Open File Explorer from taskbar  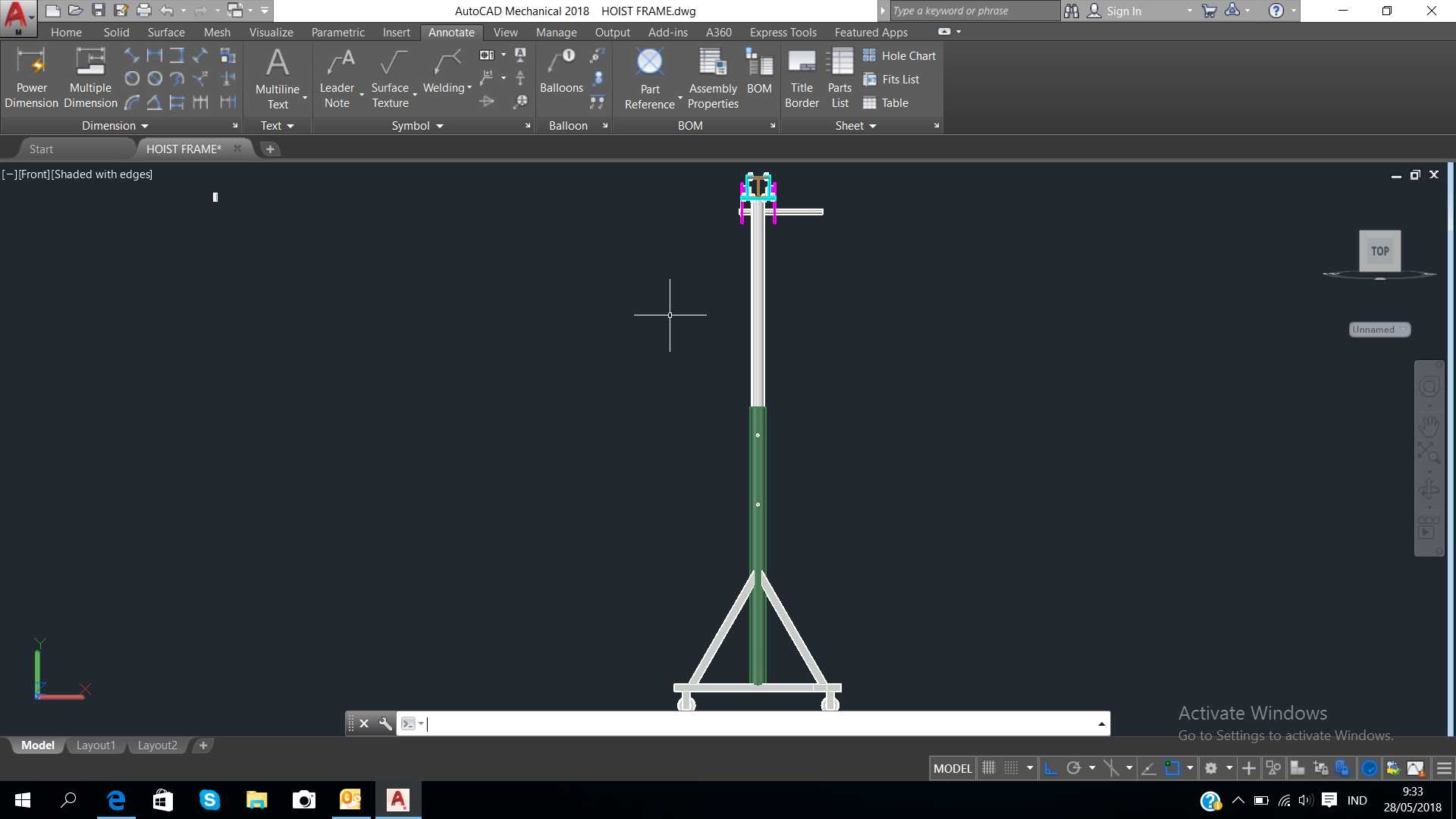(256, 800)
